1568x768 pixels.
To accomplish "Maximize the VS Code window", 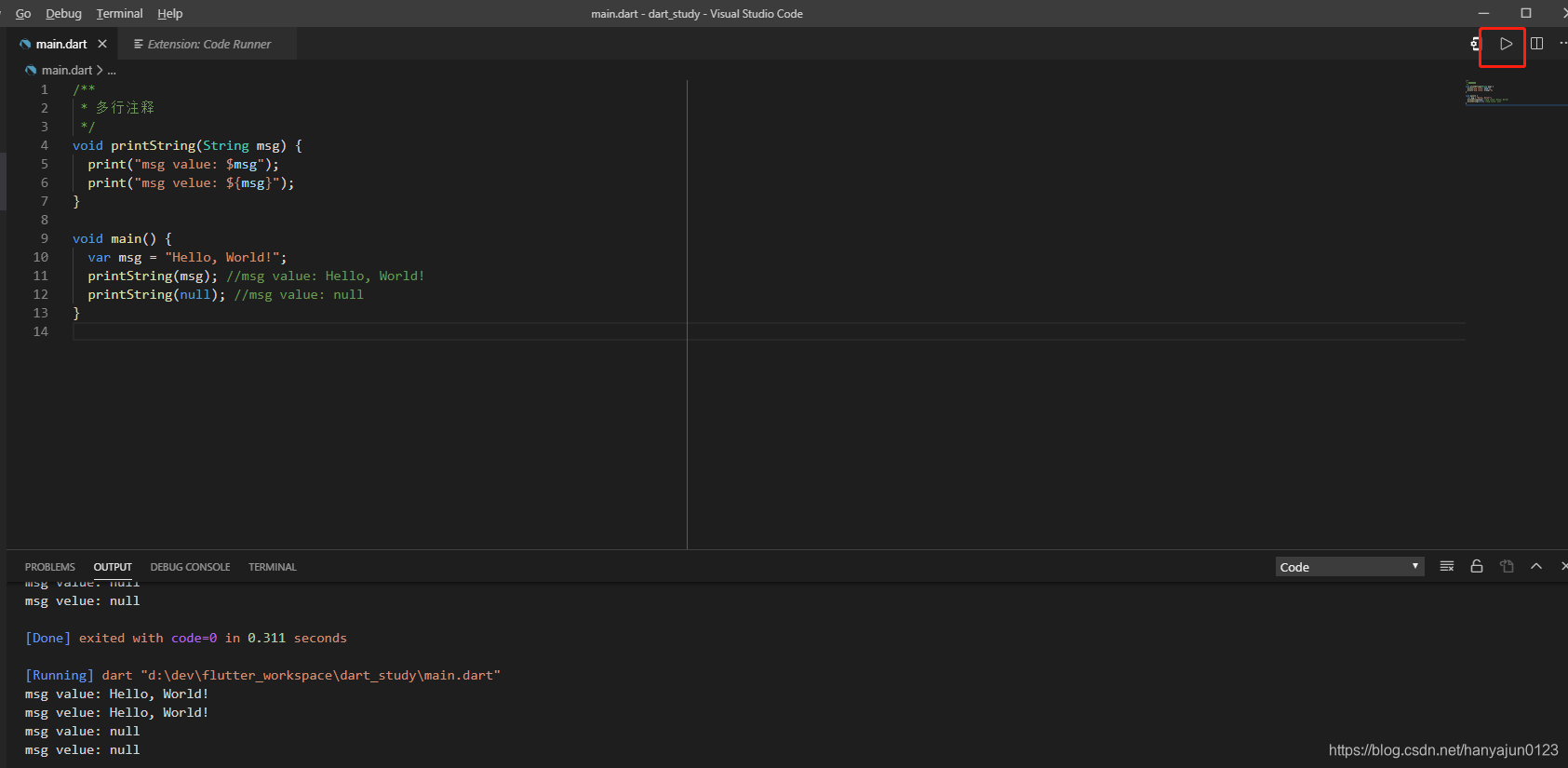I will [x=1526, y=13].
